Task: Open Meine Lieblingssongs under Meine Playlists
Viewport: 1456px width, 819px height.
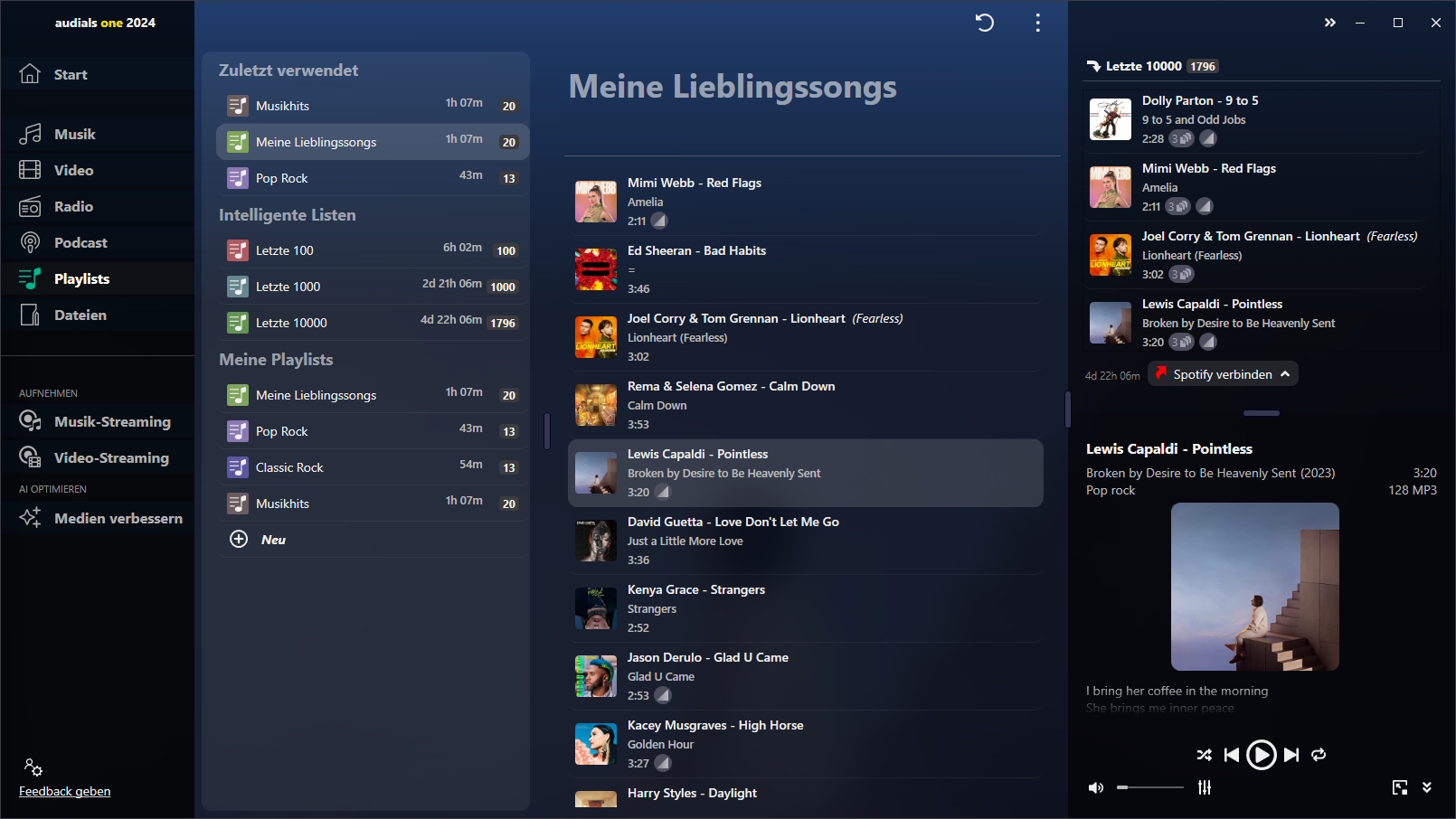Action: pyautogui.click(x=372, y=395)
